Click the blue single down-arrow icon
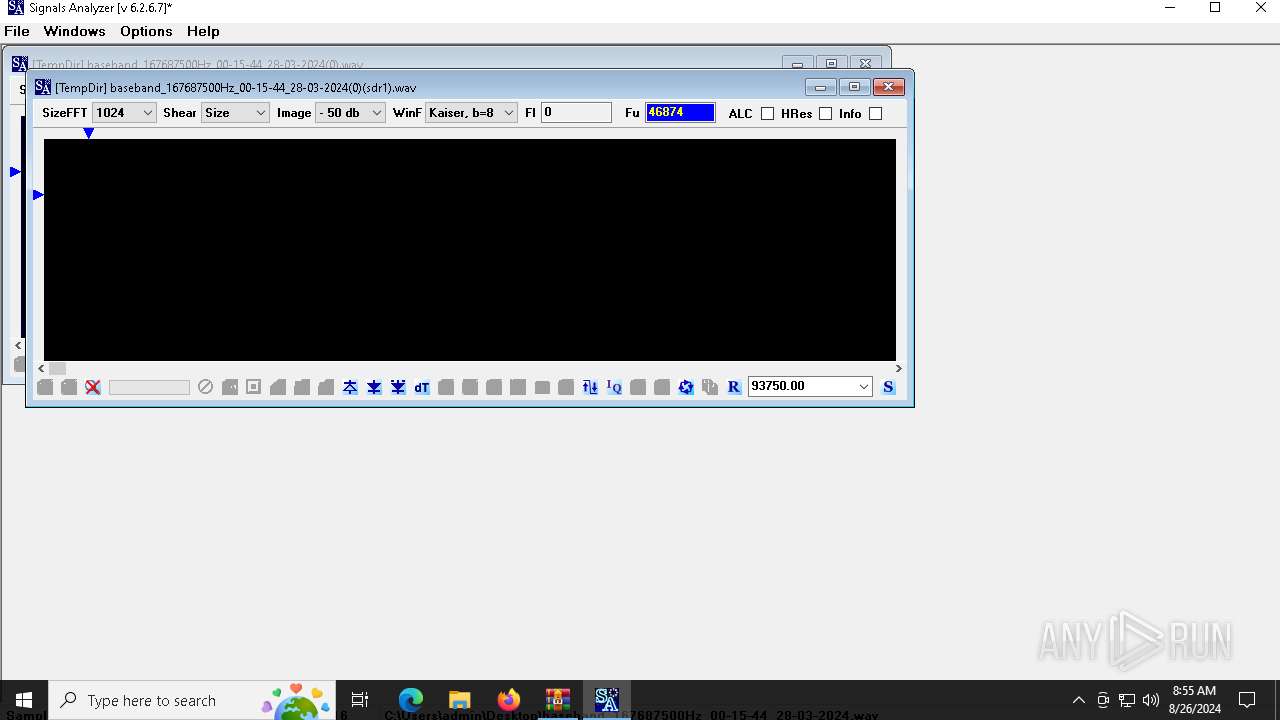 click(374, 387)
